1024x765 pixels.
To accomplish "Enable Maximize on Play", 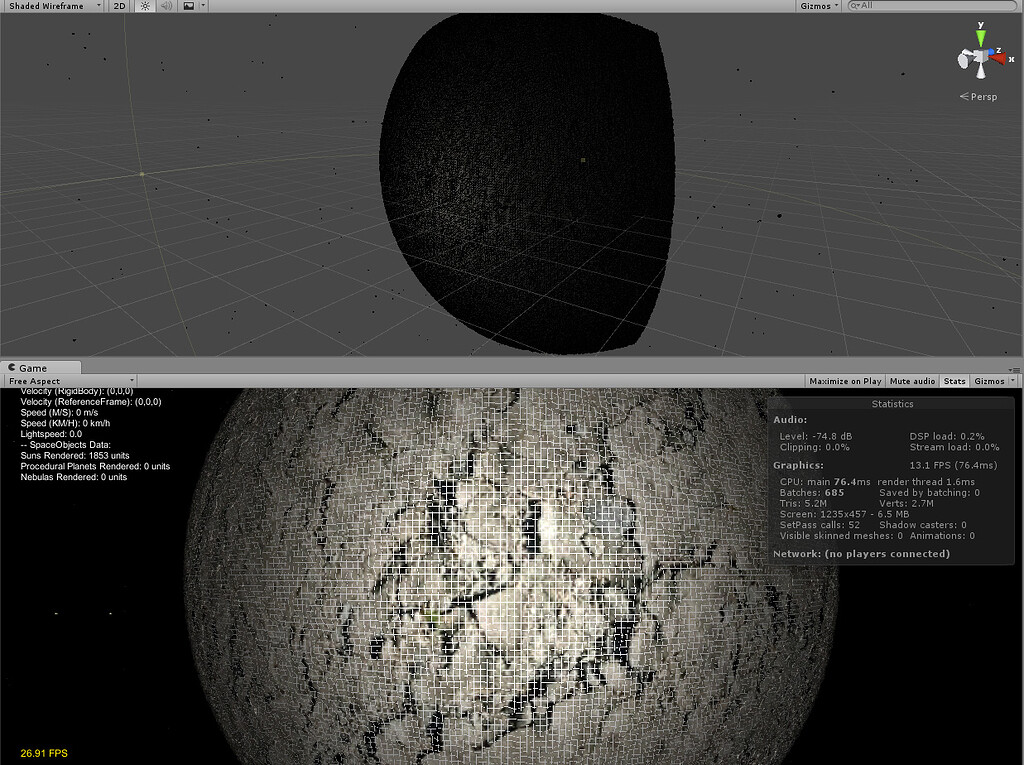I will (x=844, y=381).
